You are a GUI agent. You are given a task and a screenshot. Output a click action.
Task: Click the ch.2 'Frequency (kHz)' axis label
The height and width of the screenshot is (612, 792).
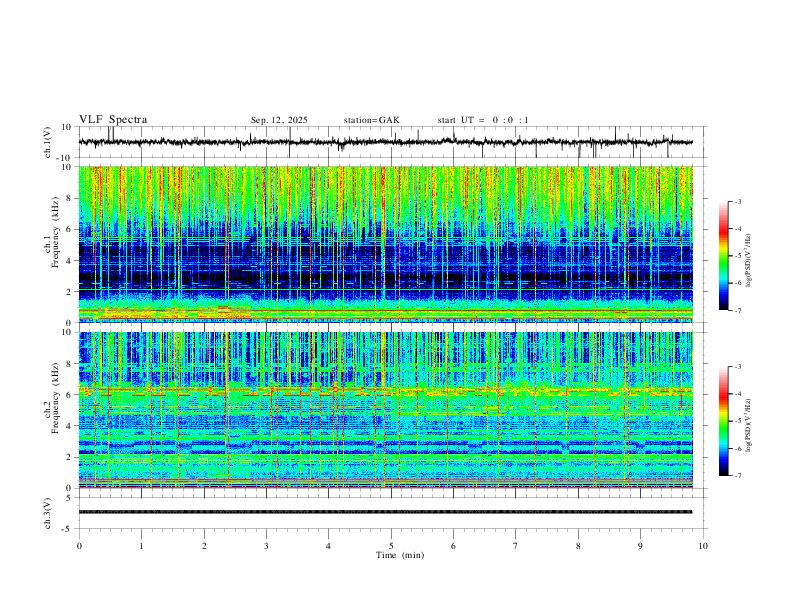click(x=55, y=398)
